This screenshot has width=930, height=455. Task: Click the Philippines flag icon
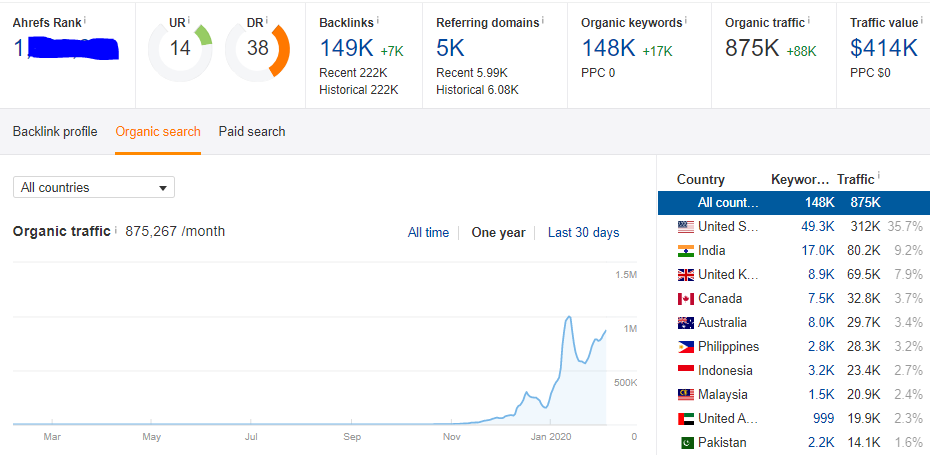[686, 346]
